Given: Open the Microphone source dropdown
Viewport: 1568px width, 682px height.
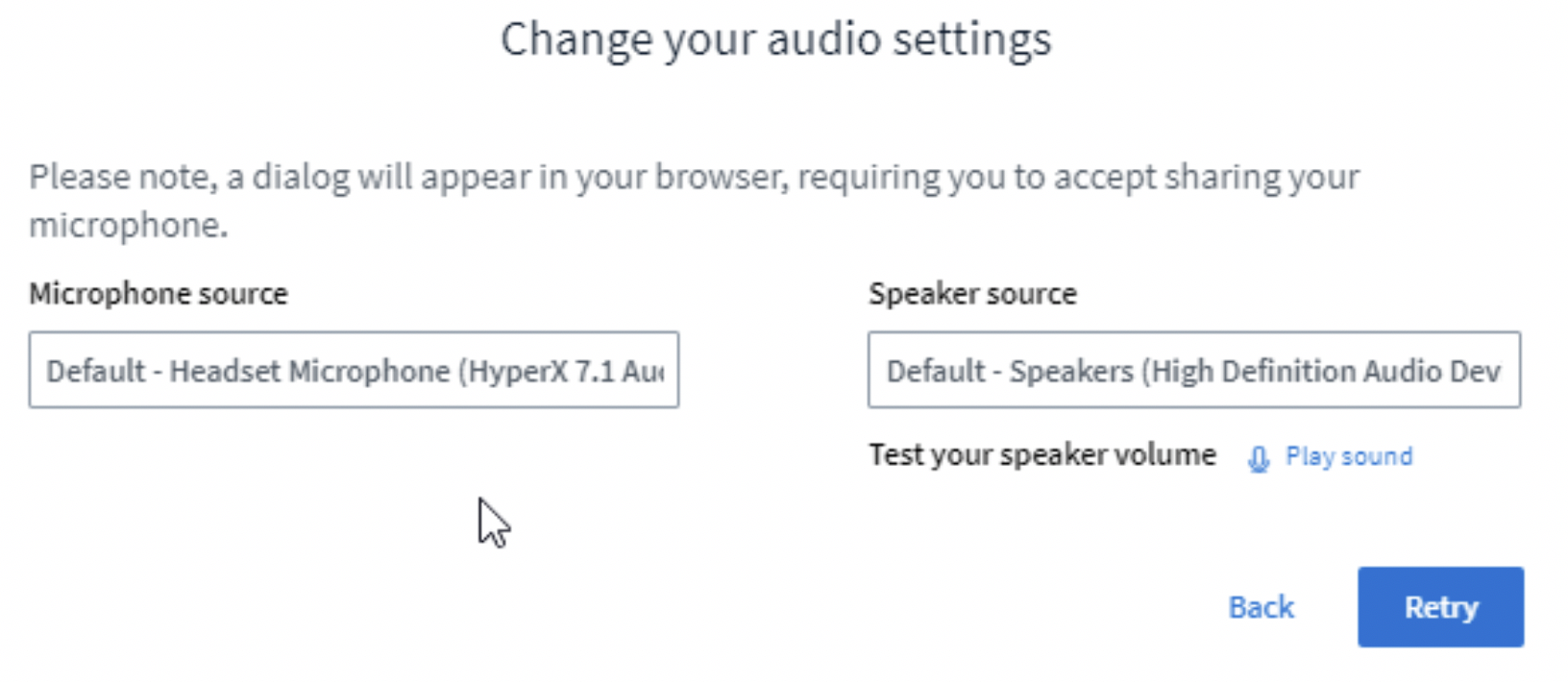Looking at the screenshot, I should point(354,370).
